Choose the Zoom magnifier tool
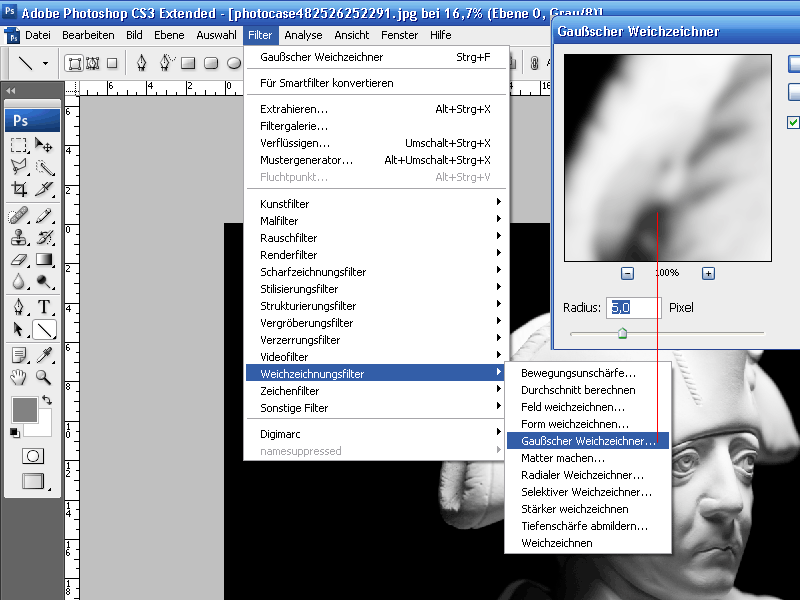Viewport: 800px width, 600px height. click(x=44, y=378)
